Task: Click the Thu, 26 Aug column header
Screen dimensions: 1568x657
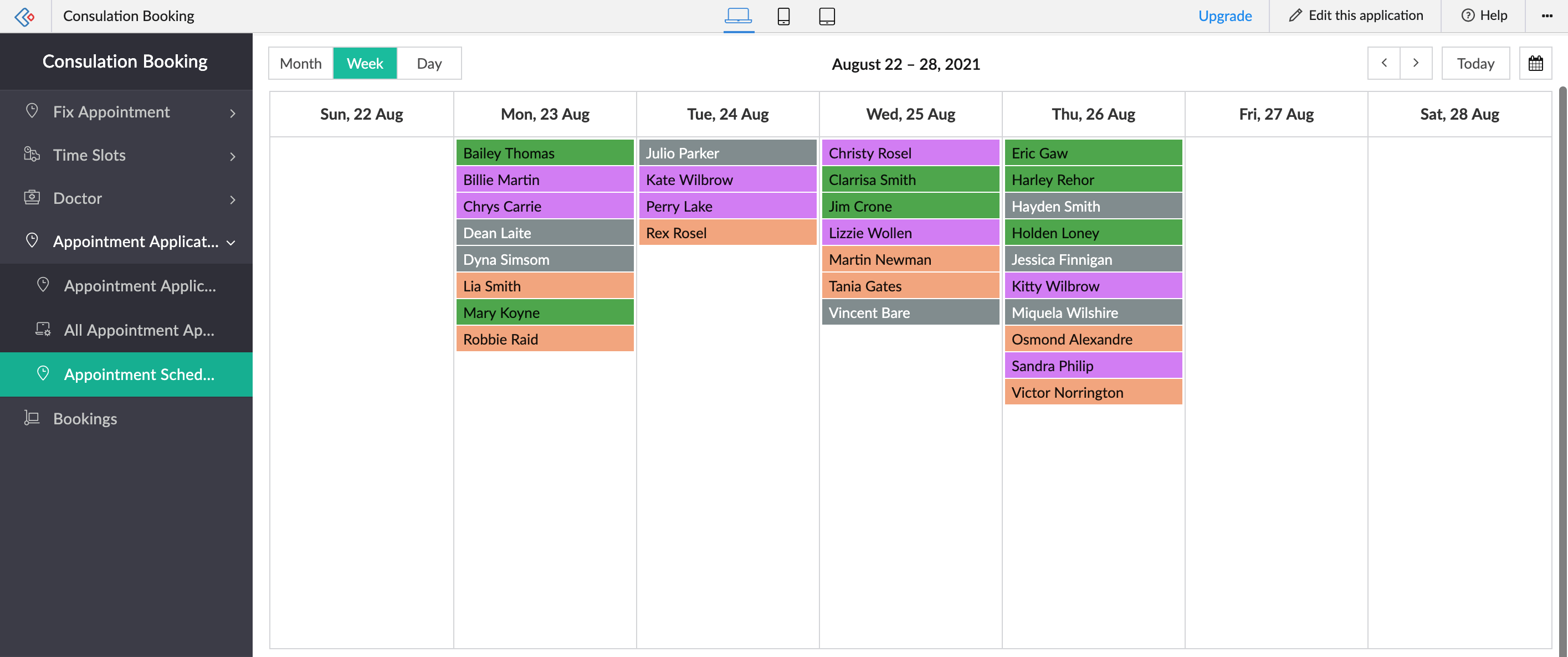Action: (1093, 114)
